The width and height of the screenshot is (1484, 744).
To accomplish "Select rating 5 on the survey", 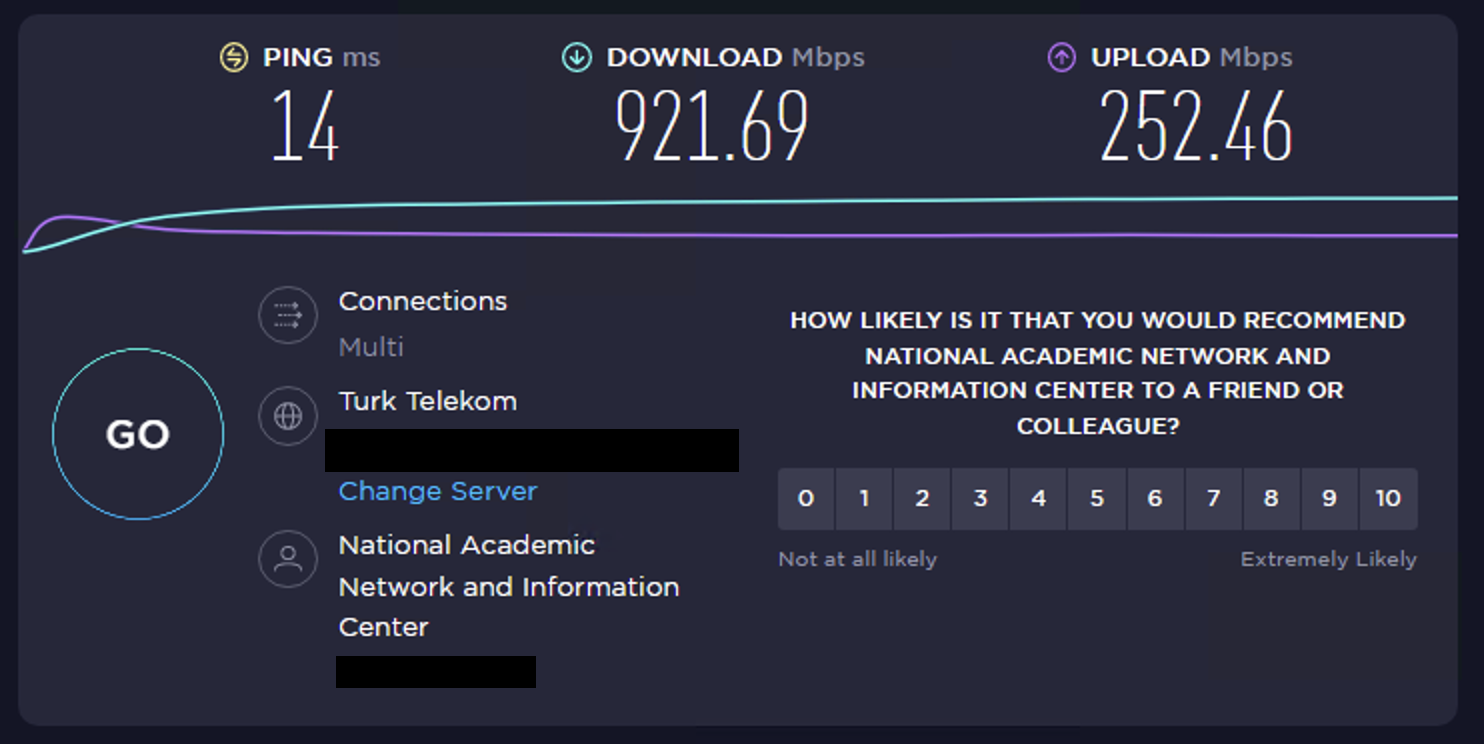I will tap(1097, 498).
